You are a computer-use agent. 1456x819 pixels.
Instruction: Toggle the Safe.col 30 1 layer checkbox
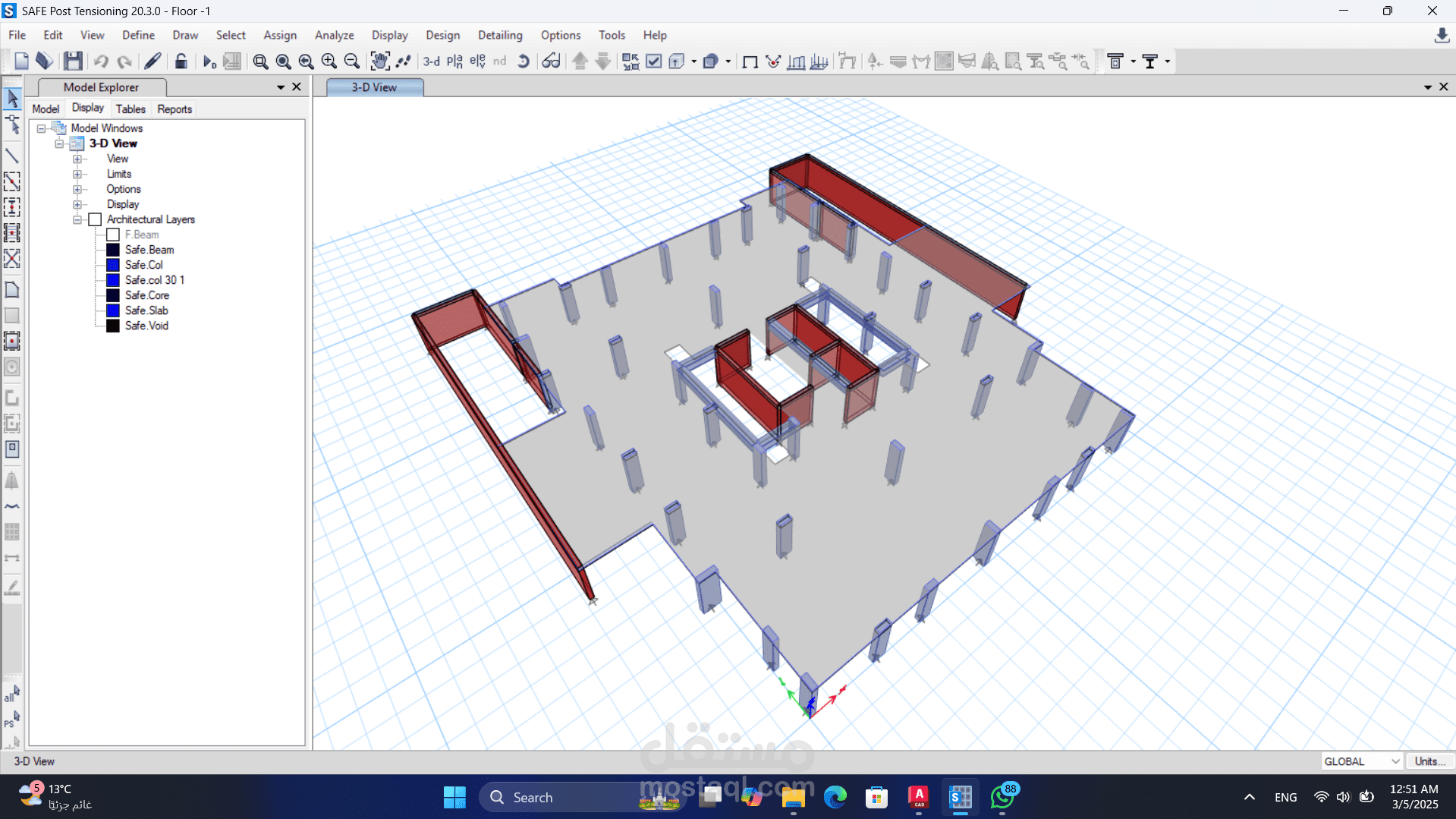[x=113, y=280]
